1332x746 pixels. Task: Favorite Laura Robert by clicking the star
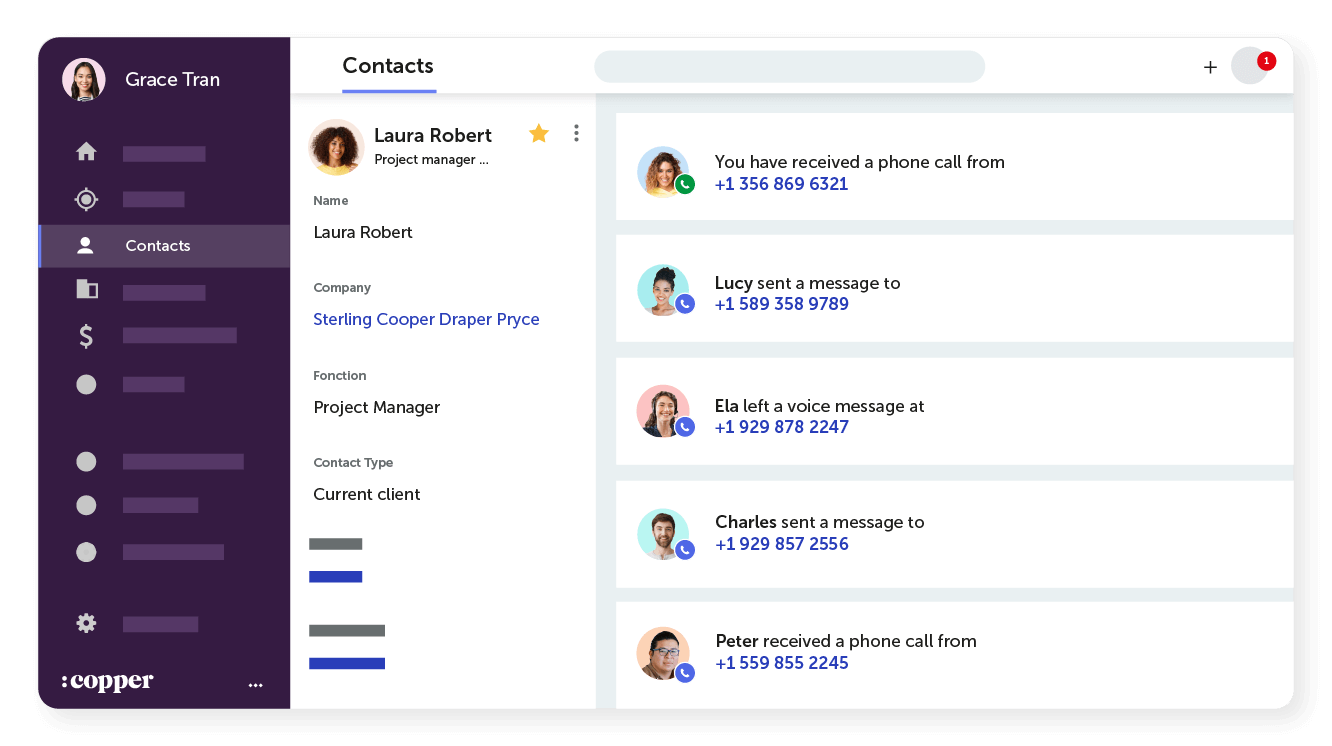tap(539, 133)
